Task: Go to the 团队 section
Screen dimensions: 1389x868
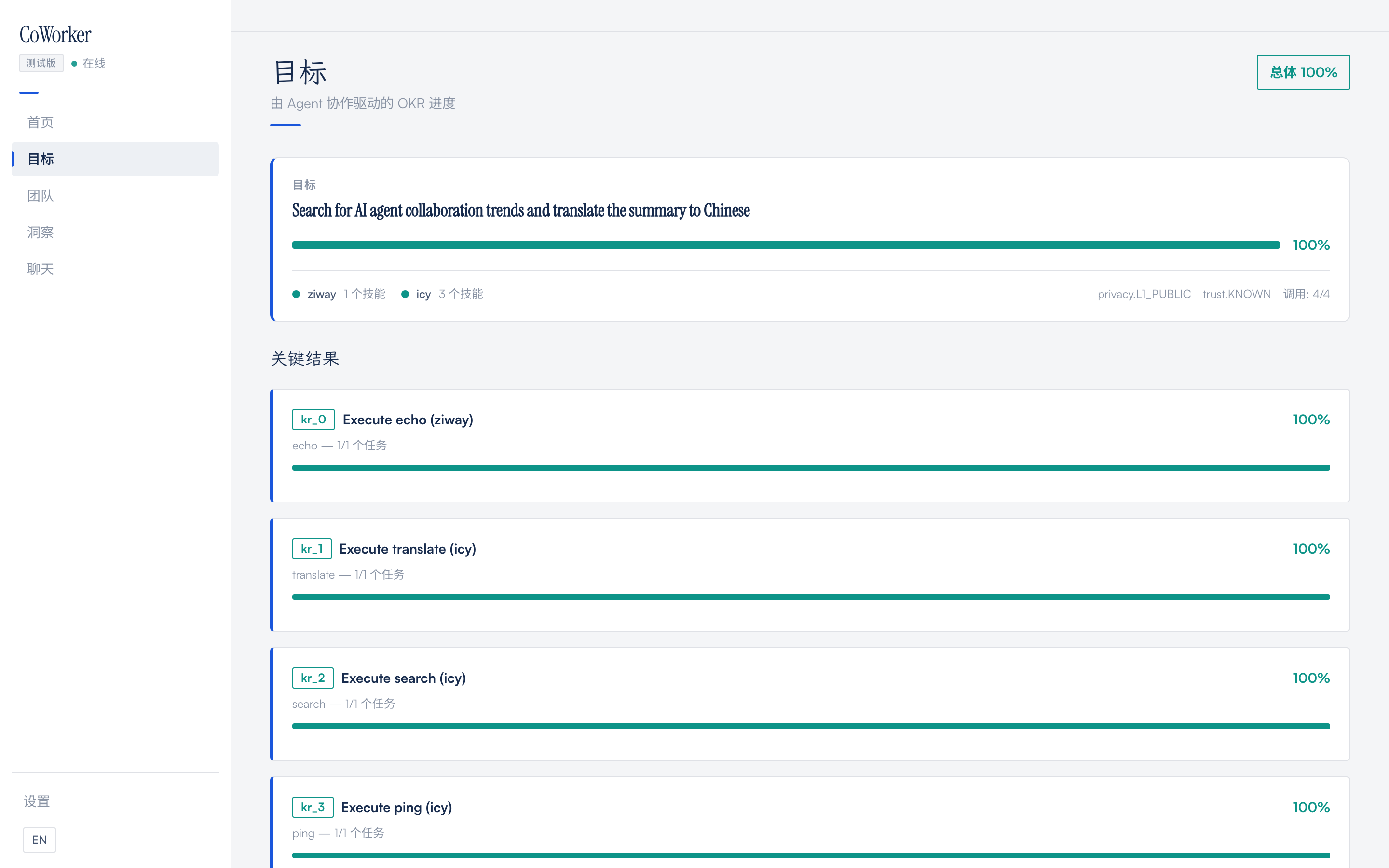Action: point(115,196)
